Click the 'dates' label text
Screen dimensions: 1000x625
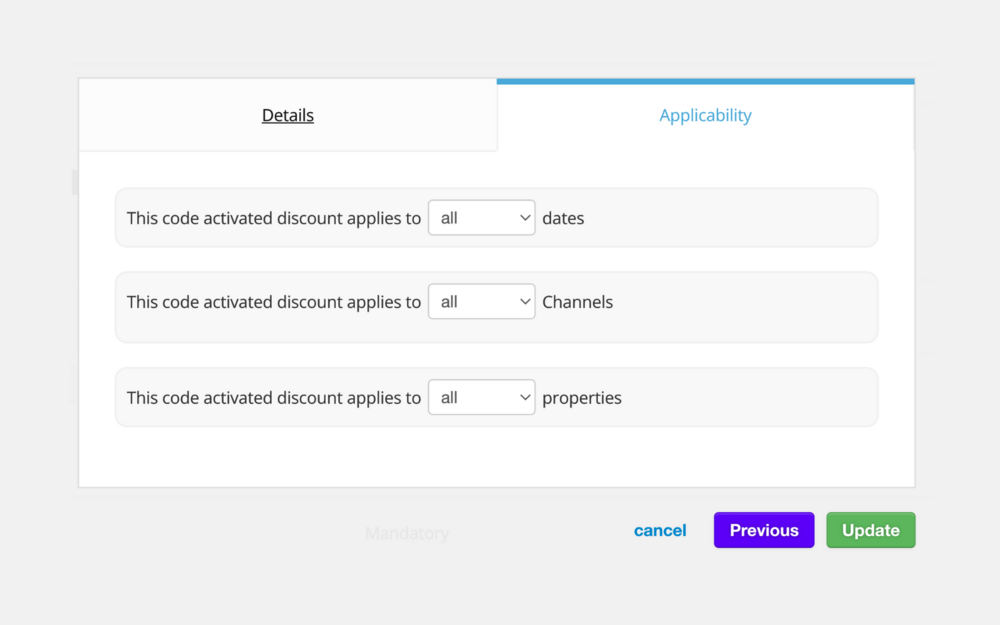click(x=563, y=218)
